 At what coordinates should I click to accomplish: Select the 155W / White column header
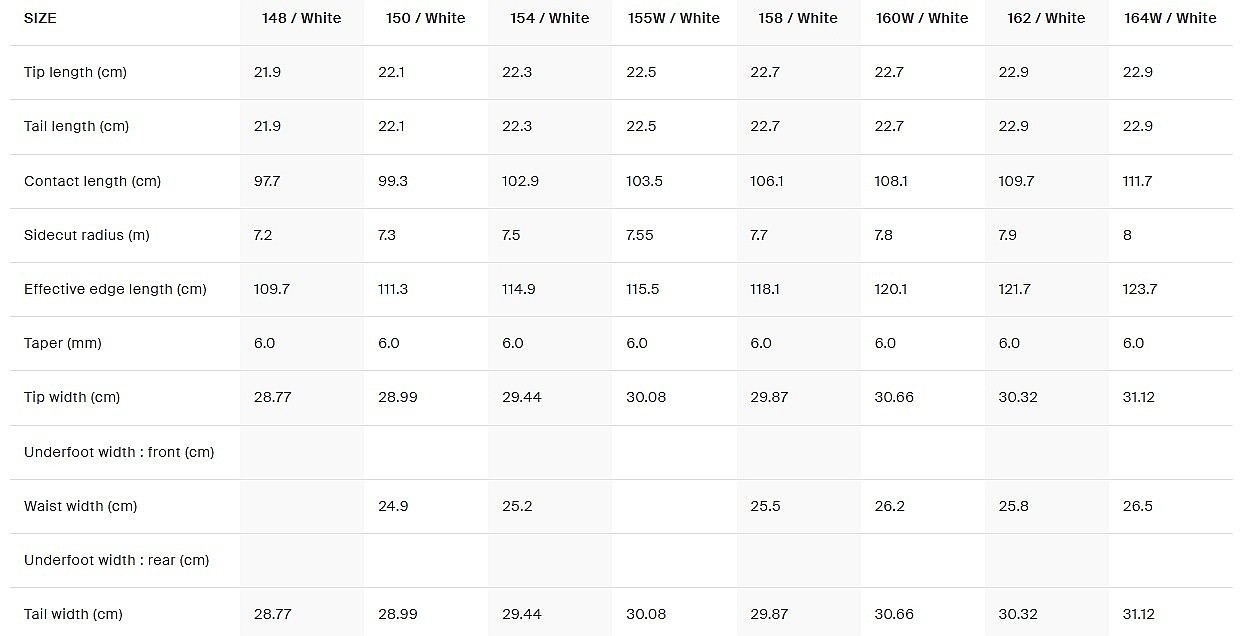pyautogui.click(x=673, y=18)
